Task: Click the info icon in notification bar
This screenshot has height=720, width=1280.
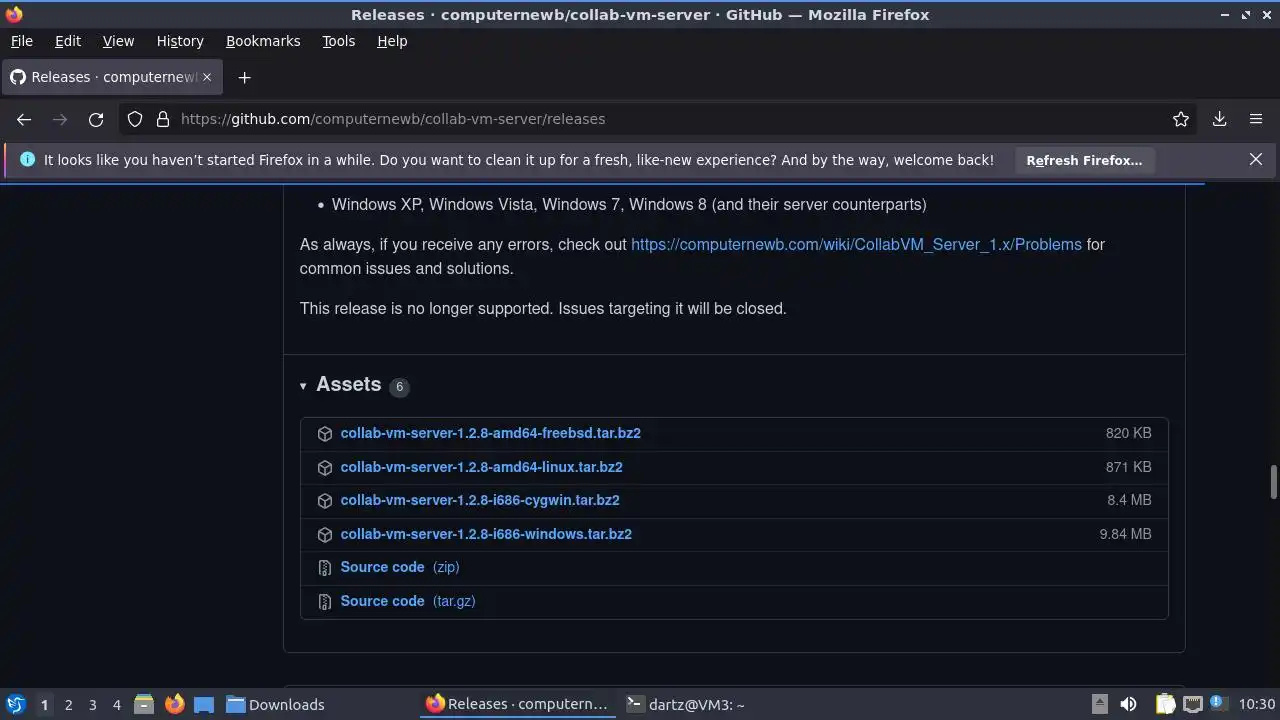Action: point(27,159)
